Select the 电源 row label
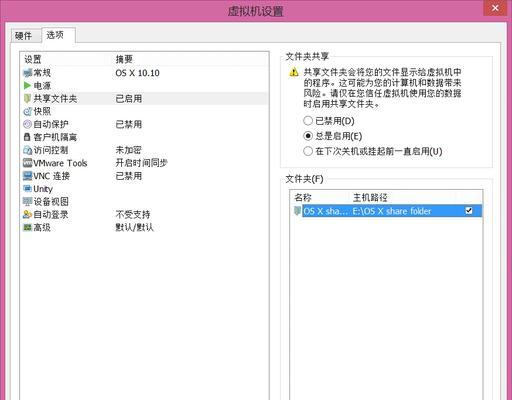Screen dimensions: 512x400 [42, 86]
